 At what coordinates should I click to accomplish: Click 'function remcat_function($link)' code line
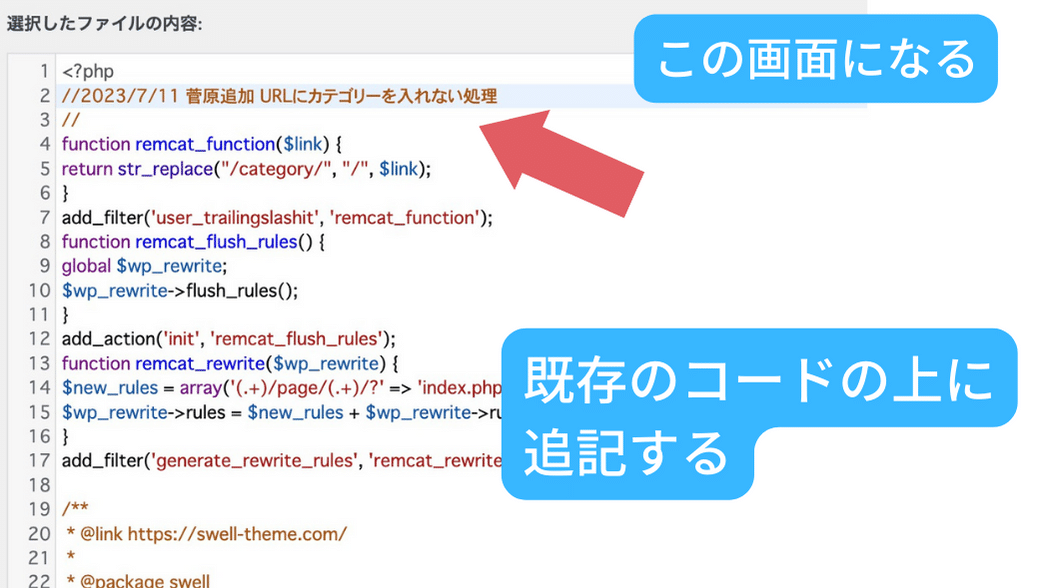[x=202, y=144]
